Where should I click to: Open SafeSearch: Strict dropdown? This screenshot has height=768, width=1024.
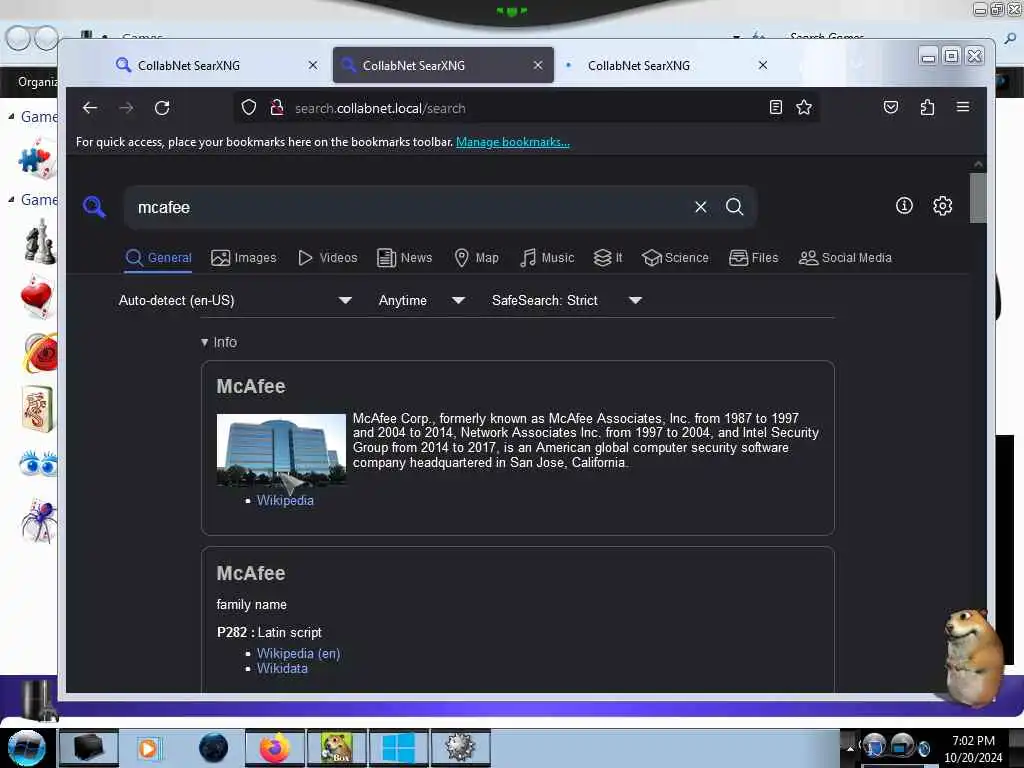tap(566, 300)
